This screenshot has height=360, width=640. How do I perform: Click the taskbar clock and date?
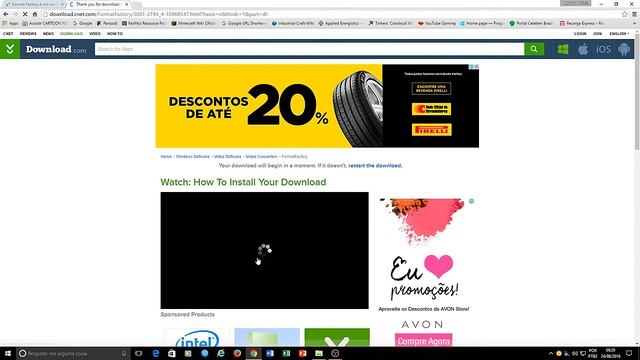tap(610, 353)
